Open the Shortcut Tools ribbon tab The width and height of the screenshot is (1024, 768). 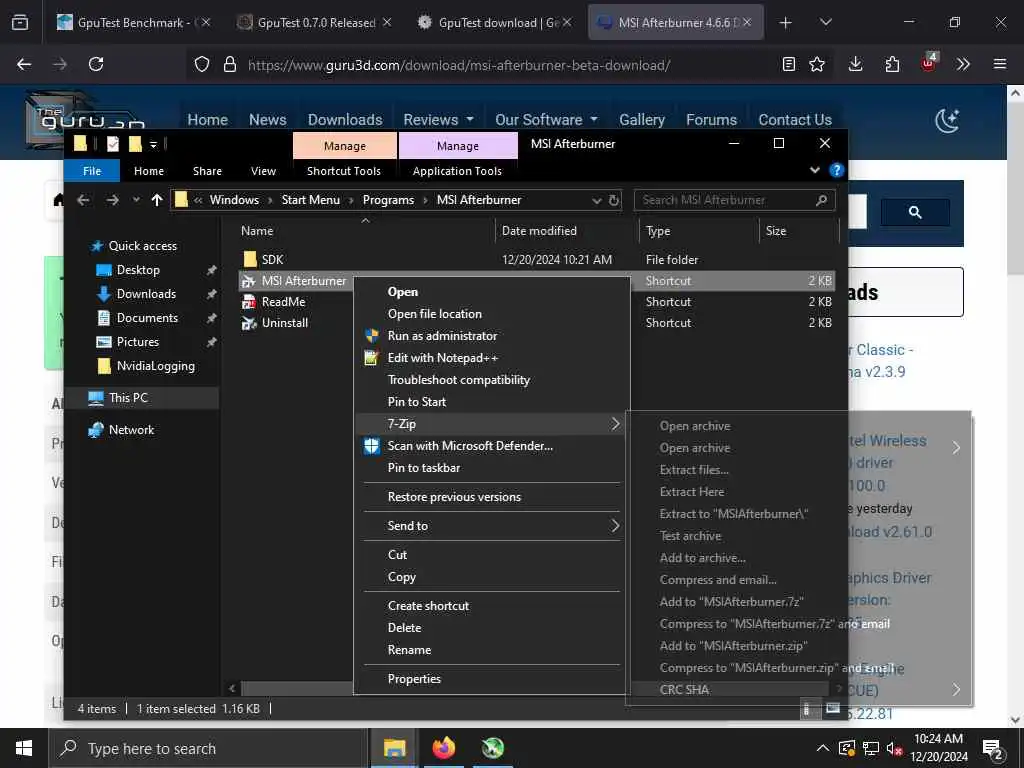point(344,171)
